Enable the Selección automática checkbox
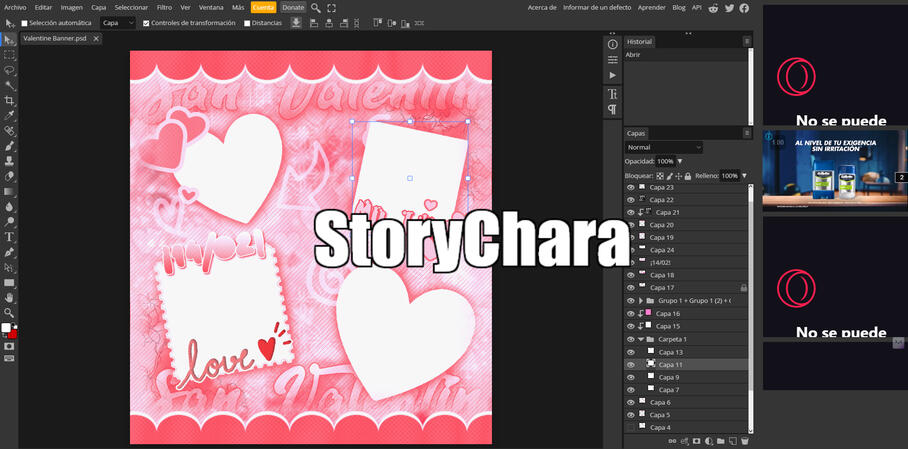The width and height of the screenshot is (908, 449). [x=25, y=23]
